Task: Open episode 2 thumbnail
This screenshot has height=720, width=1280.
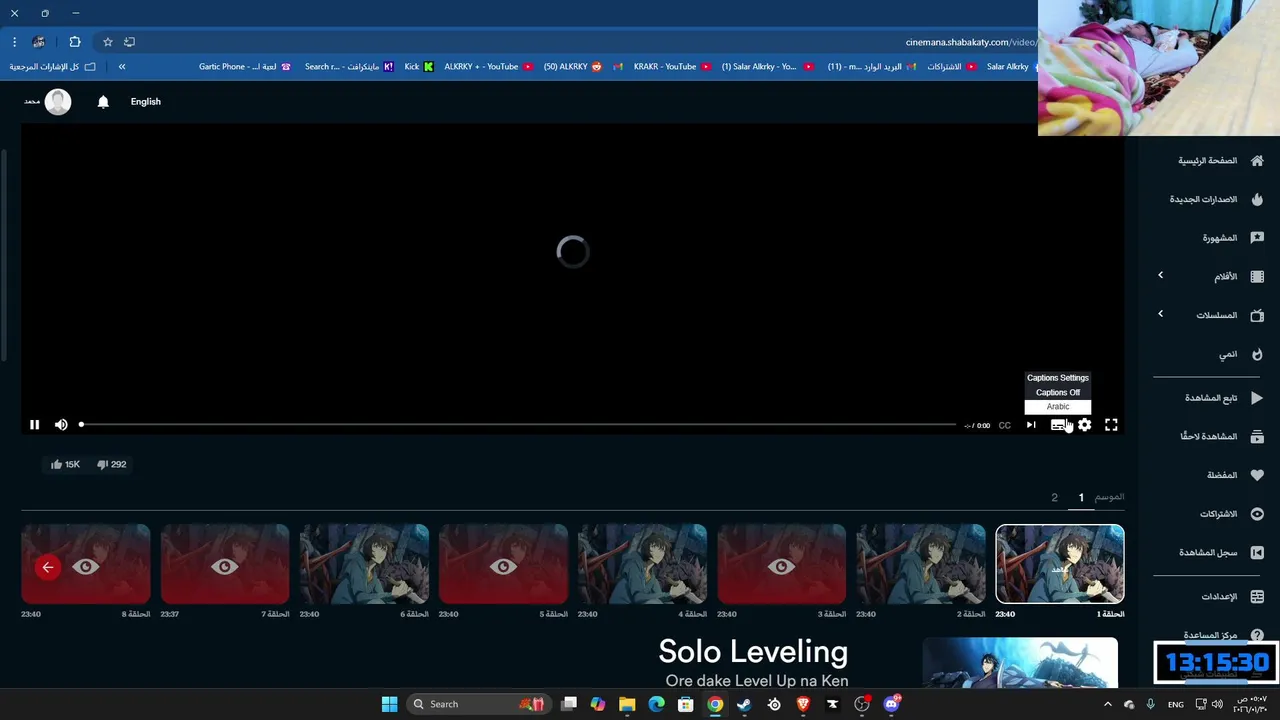Action: (921, 564)
